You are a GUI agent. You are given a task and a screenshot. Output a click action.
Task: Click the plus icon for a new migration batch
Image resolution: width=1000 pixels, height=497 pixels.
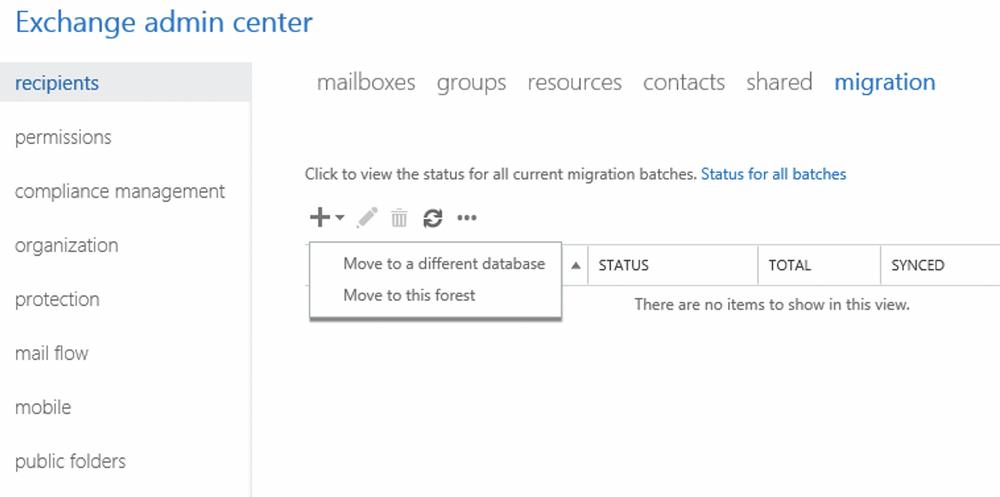coord(320,218)
